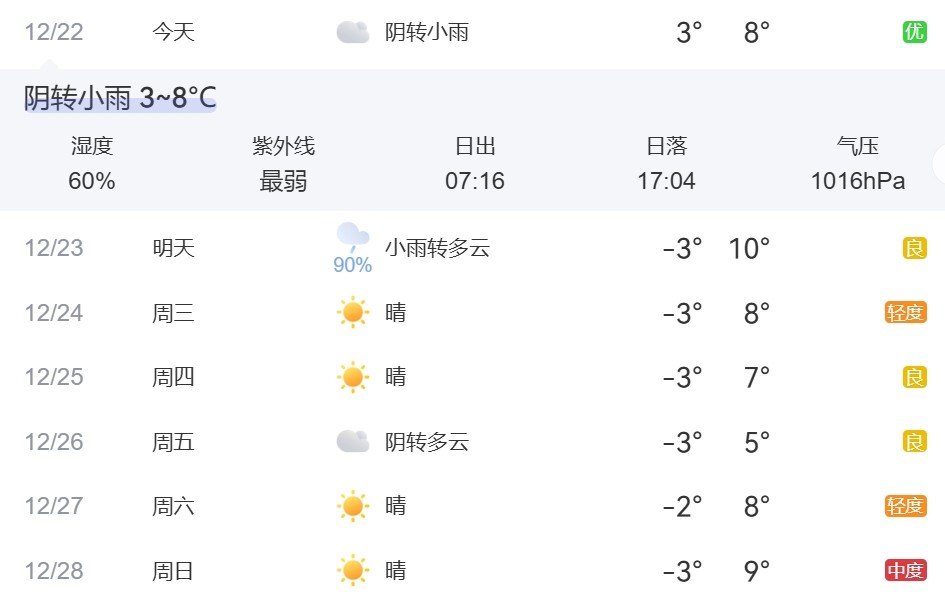Expand the 12/23 明天 forecast row

[x=173, y=248]
